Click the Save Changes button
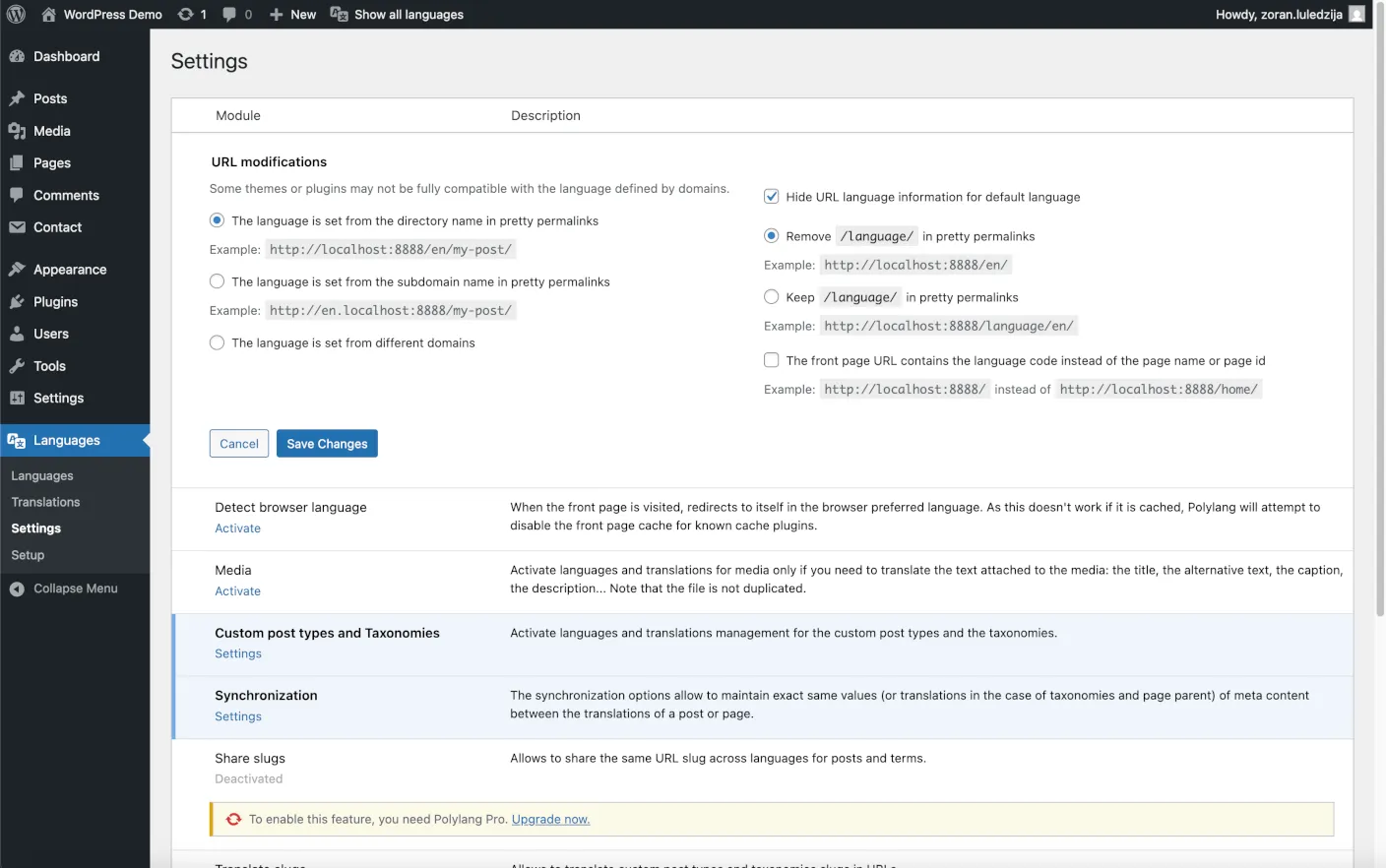The width and height of the screenshot is (1386, 868). point(327,444)
